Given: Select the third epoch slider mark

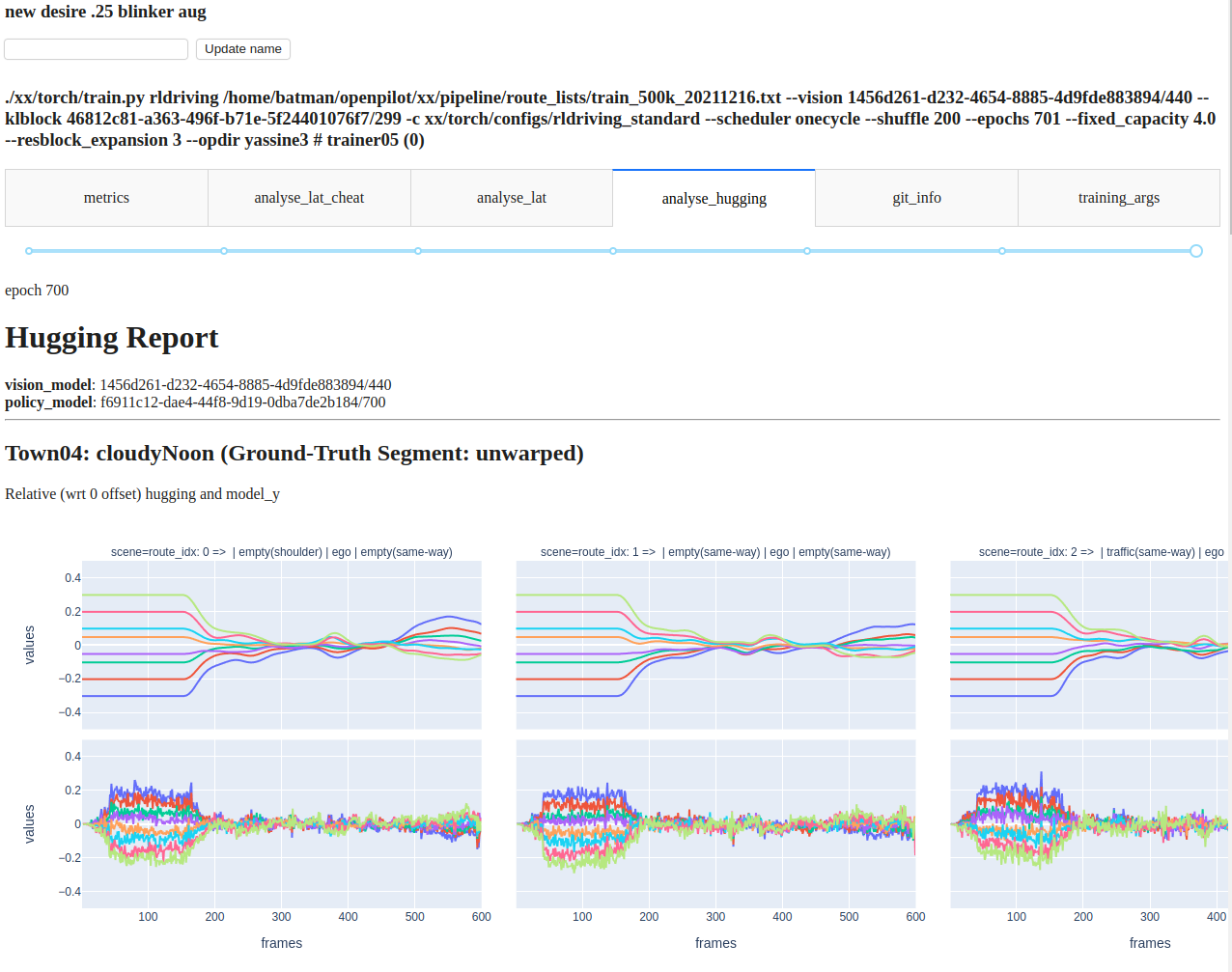Looking at the screenshot, I should point(418,251).
